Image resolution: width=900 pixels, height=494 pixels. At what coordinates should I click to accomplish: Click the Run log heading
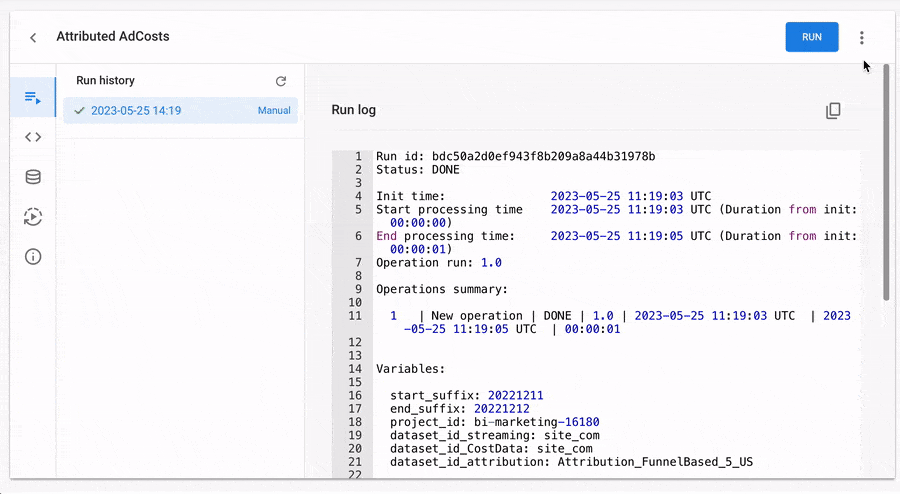click(x=354, y=110)
